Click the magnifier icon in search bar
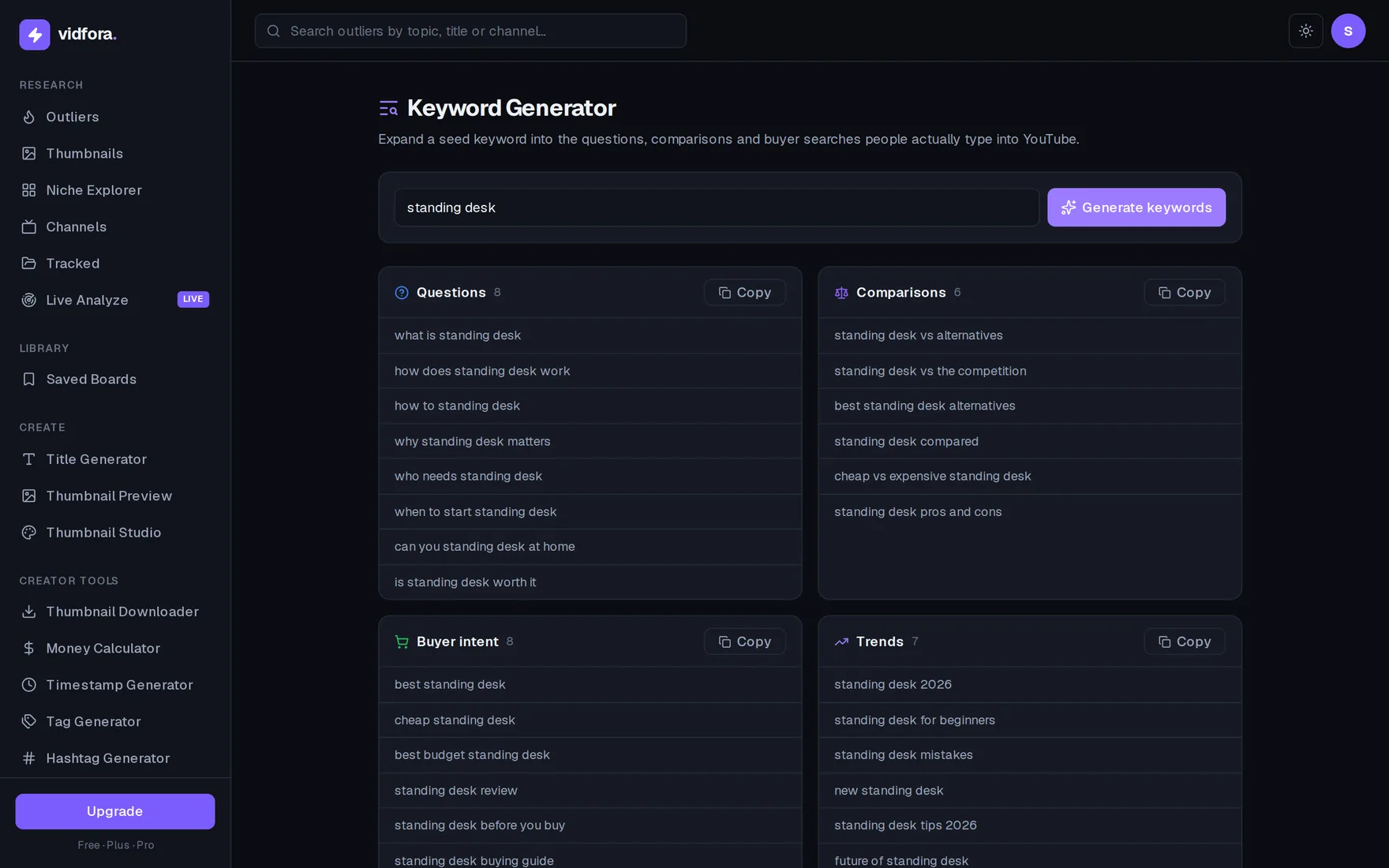The width and height of the screenshot is (1389, 868). coord(274,31)
